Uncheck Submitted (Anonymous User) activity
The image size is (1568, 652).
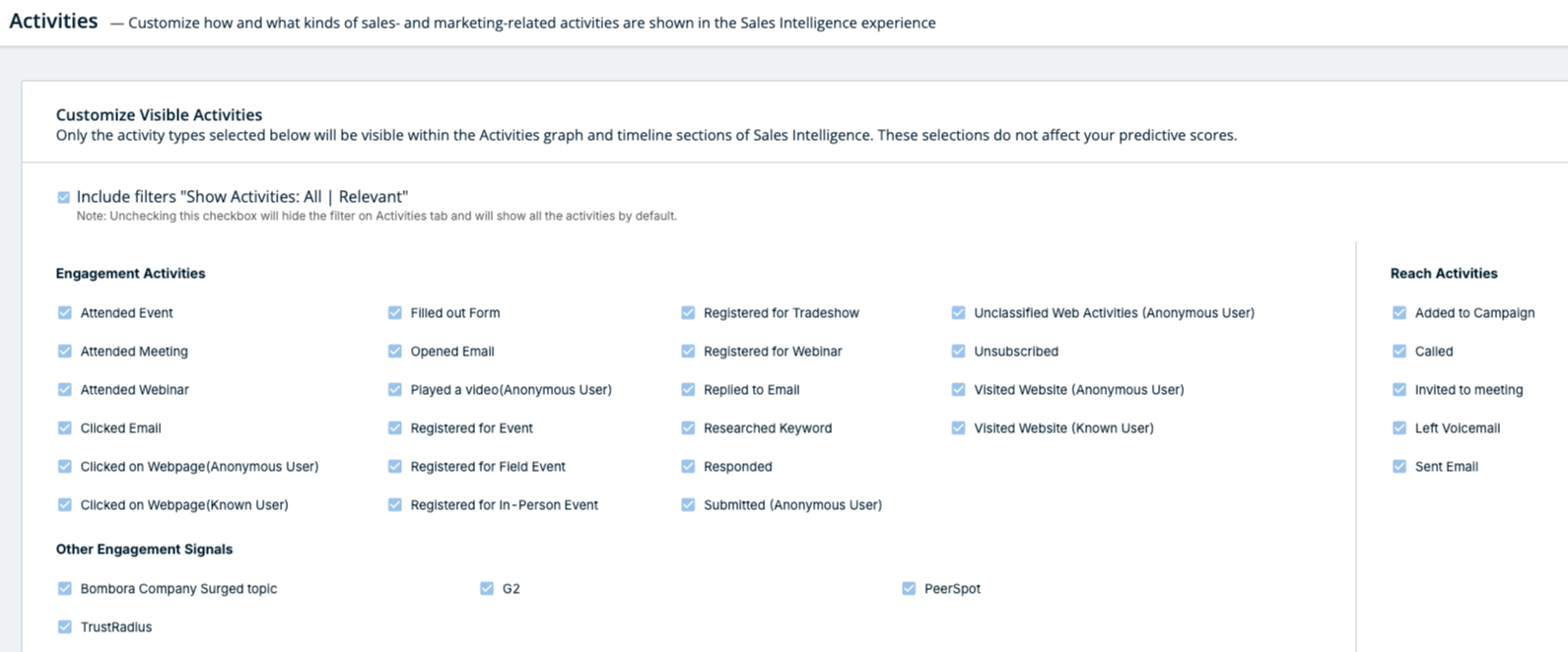(688, 505)
